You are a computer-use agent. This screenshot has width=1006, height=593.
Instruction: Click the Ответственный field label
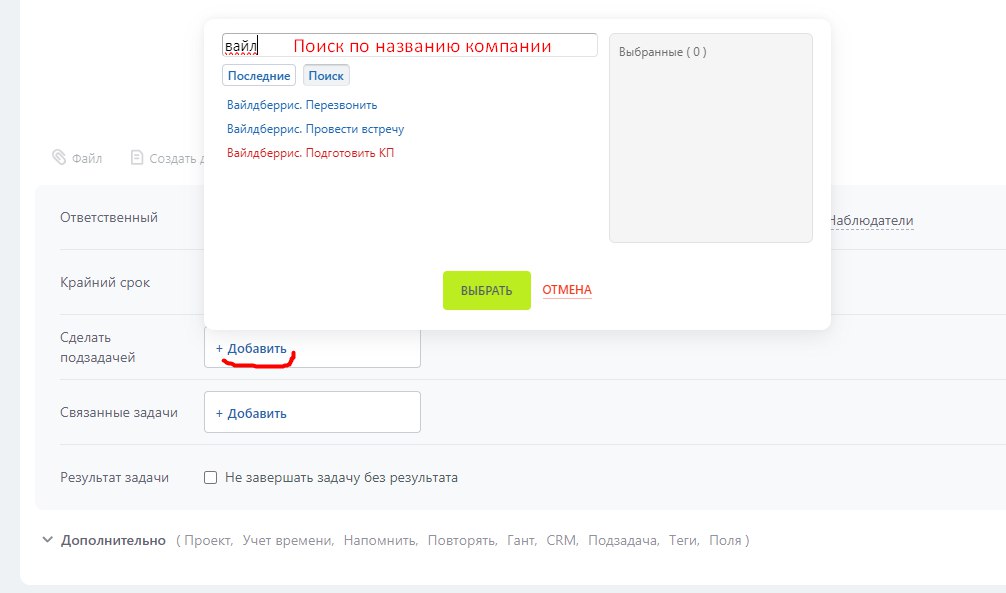[x=108, y=218]
